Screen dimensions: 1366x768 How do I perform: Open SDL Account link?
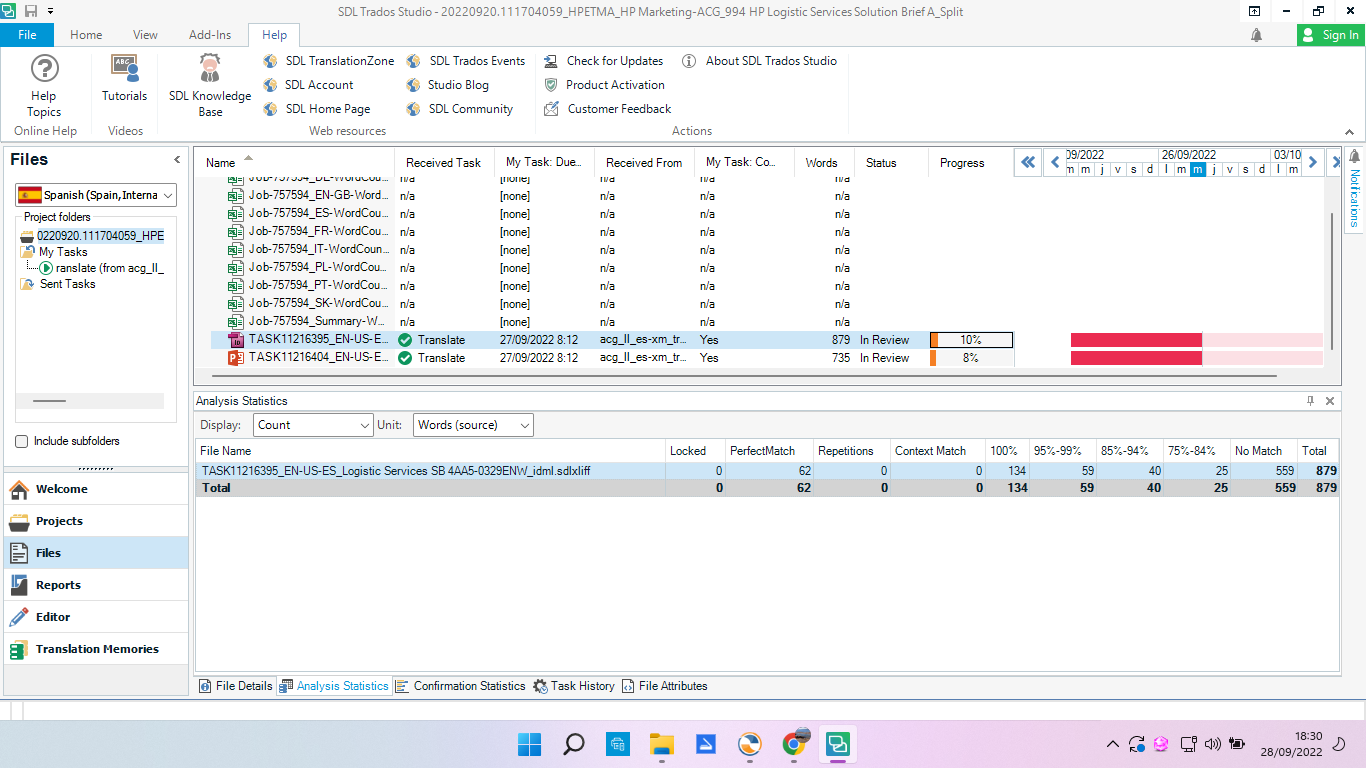pyautogui.click(x=309, y=85)
